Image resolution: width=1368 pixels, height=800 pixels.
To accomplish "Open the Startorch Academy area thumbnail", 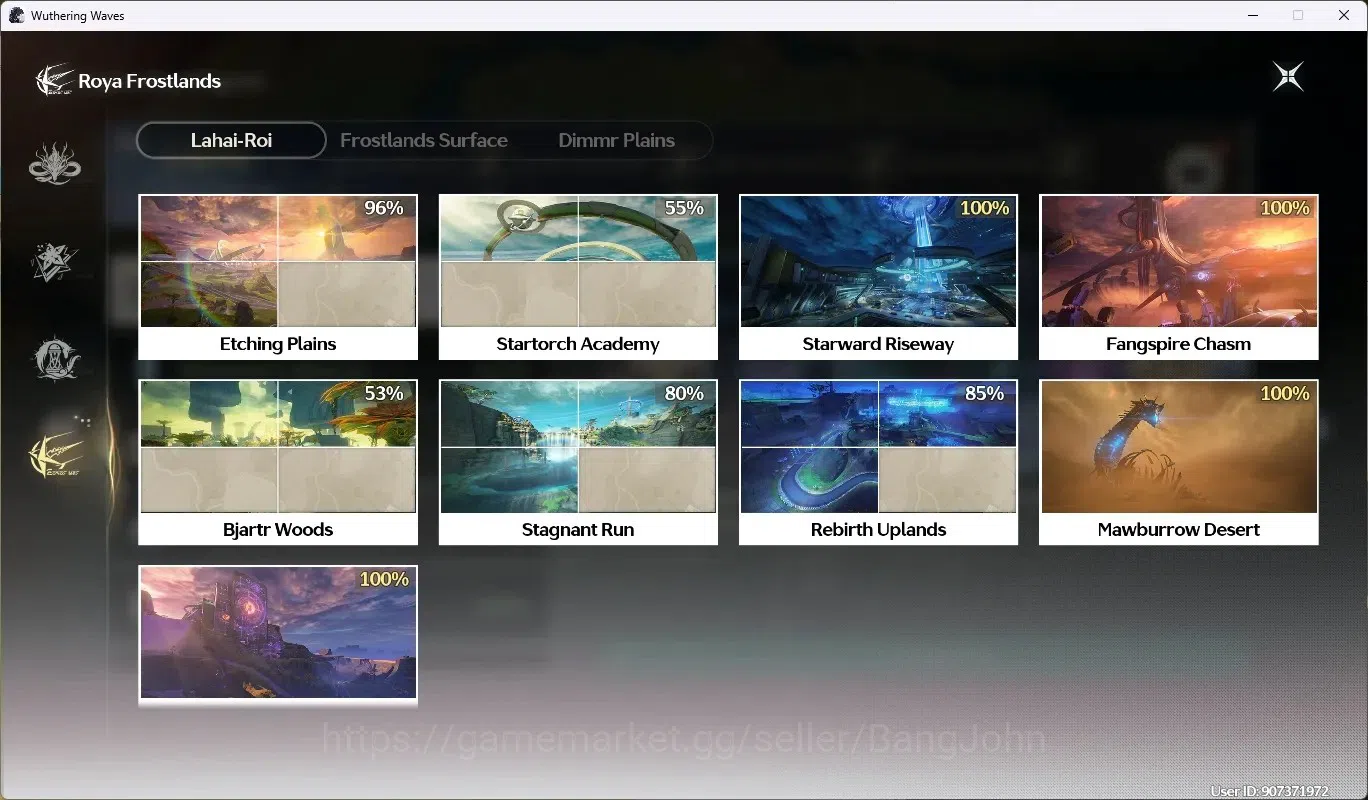I will (578, 261).
